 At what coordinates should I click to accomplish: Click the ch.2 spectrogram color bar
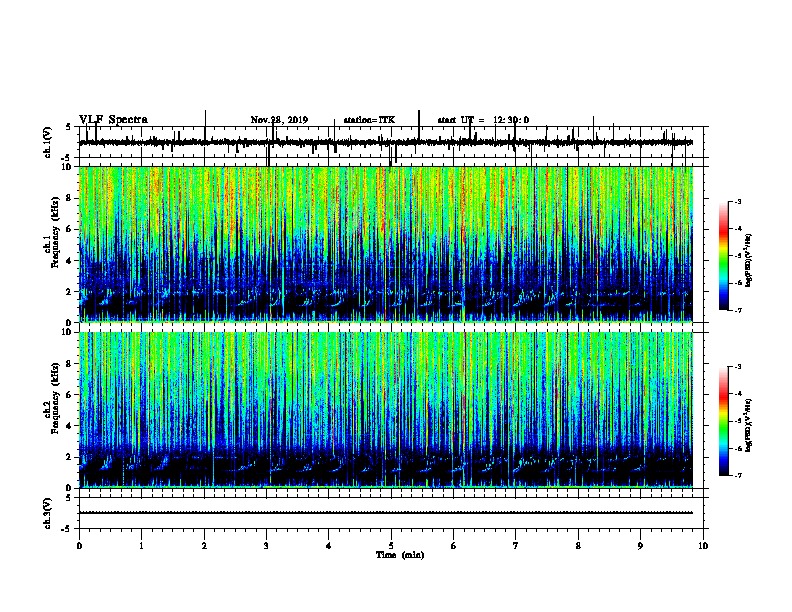point(723,421)
